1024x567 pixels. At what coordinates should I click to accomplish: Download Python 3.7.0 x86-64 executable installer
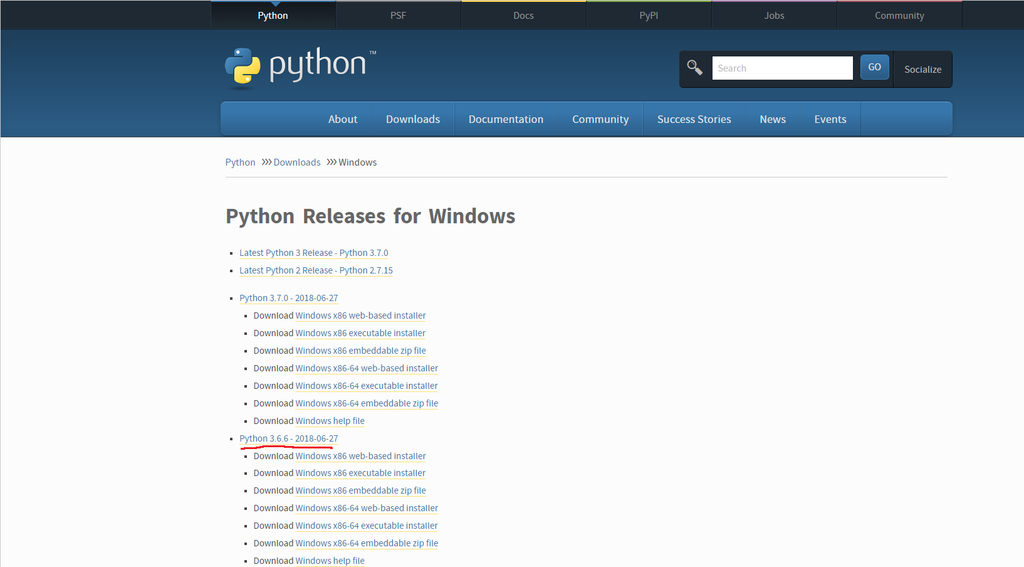(366, 386)
